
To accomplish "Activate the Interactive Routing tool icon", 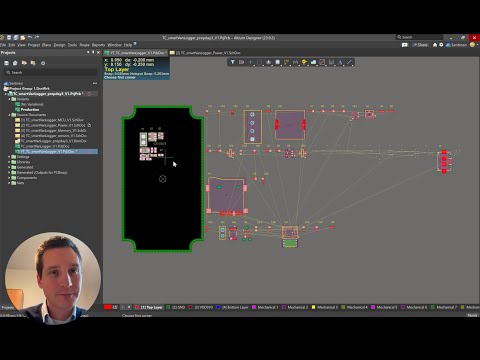I will click(x=286, y=62).
